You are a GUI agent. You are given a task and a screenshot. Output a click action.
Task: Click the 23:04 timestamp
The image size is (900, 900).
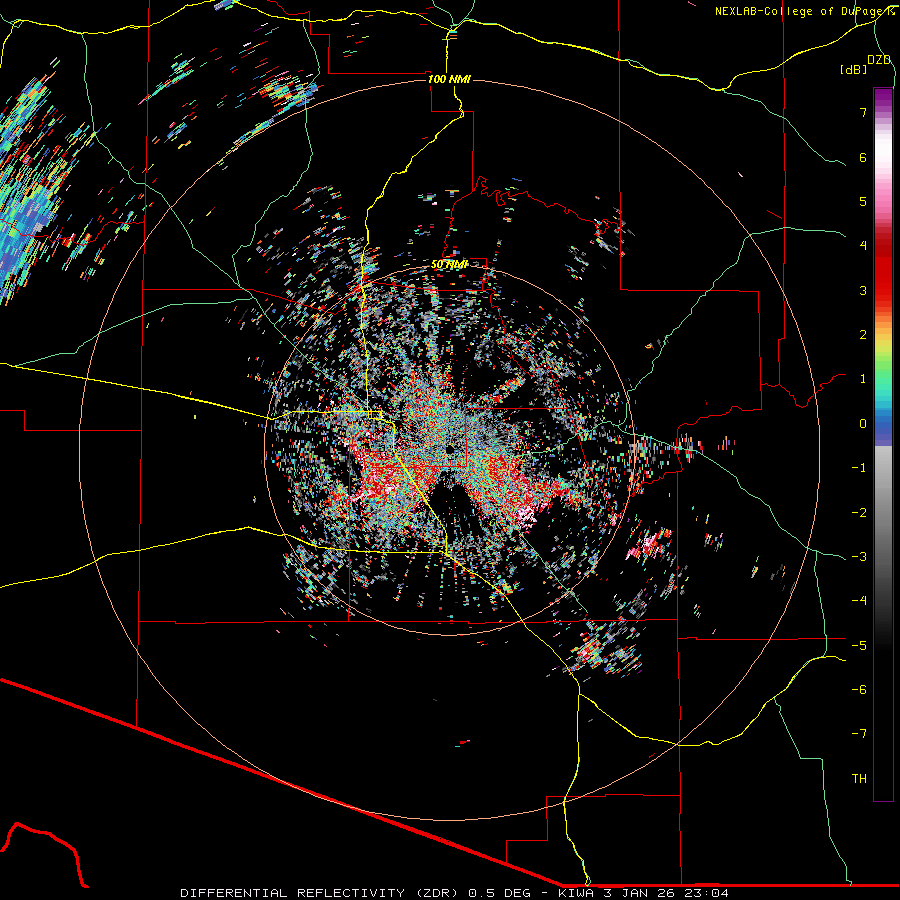707,893
